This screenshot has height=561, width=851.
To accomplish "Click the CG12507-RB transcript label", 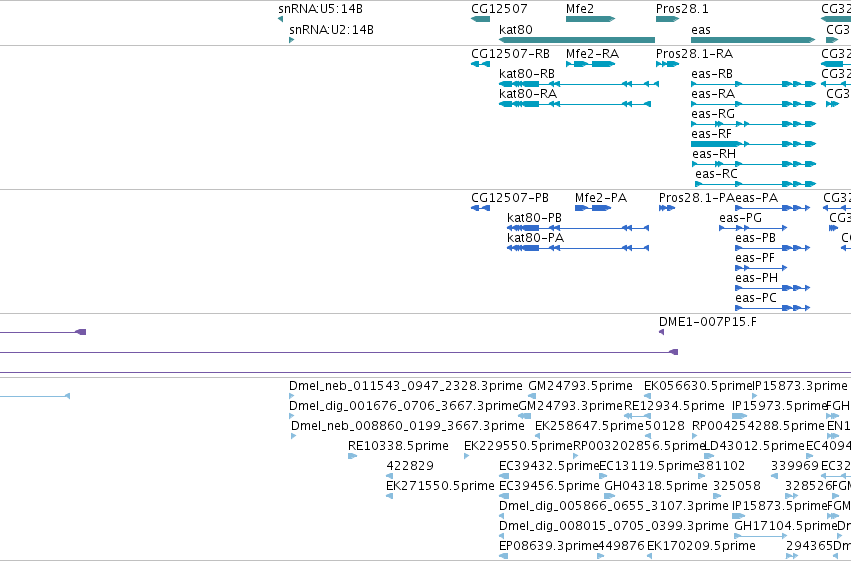I will 510,54.
